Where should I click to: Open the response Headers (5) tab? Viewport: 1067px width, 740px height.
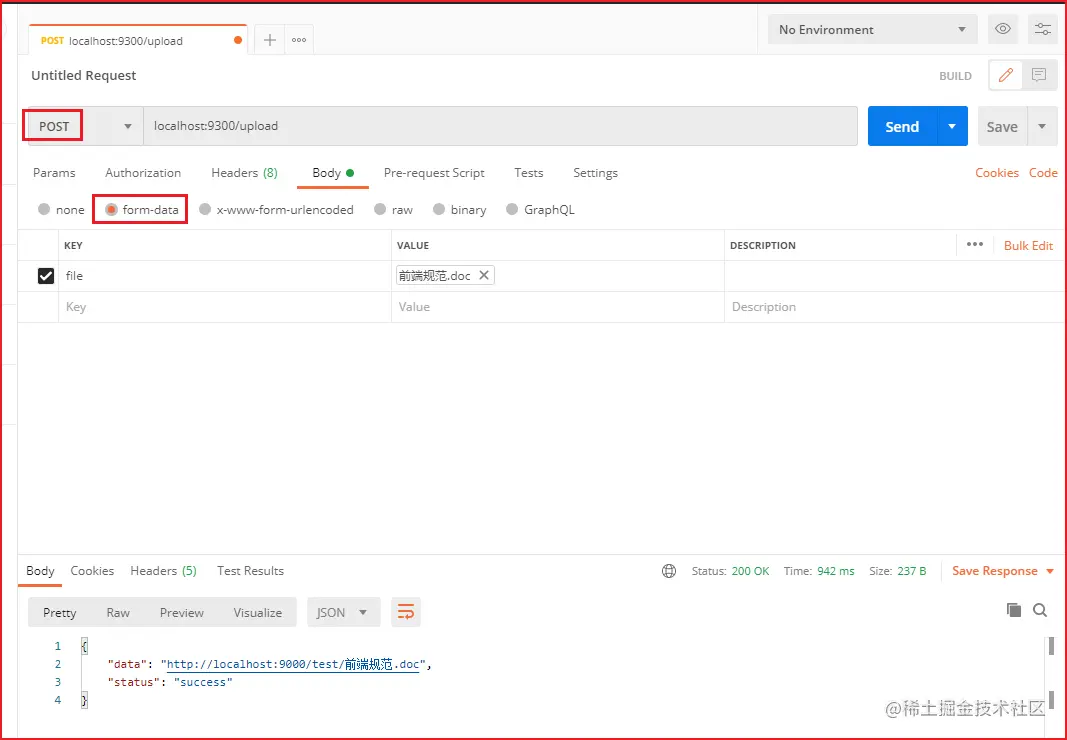click(x=163, y=570)
